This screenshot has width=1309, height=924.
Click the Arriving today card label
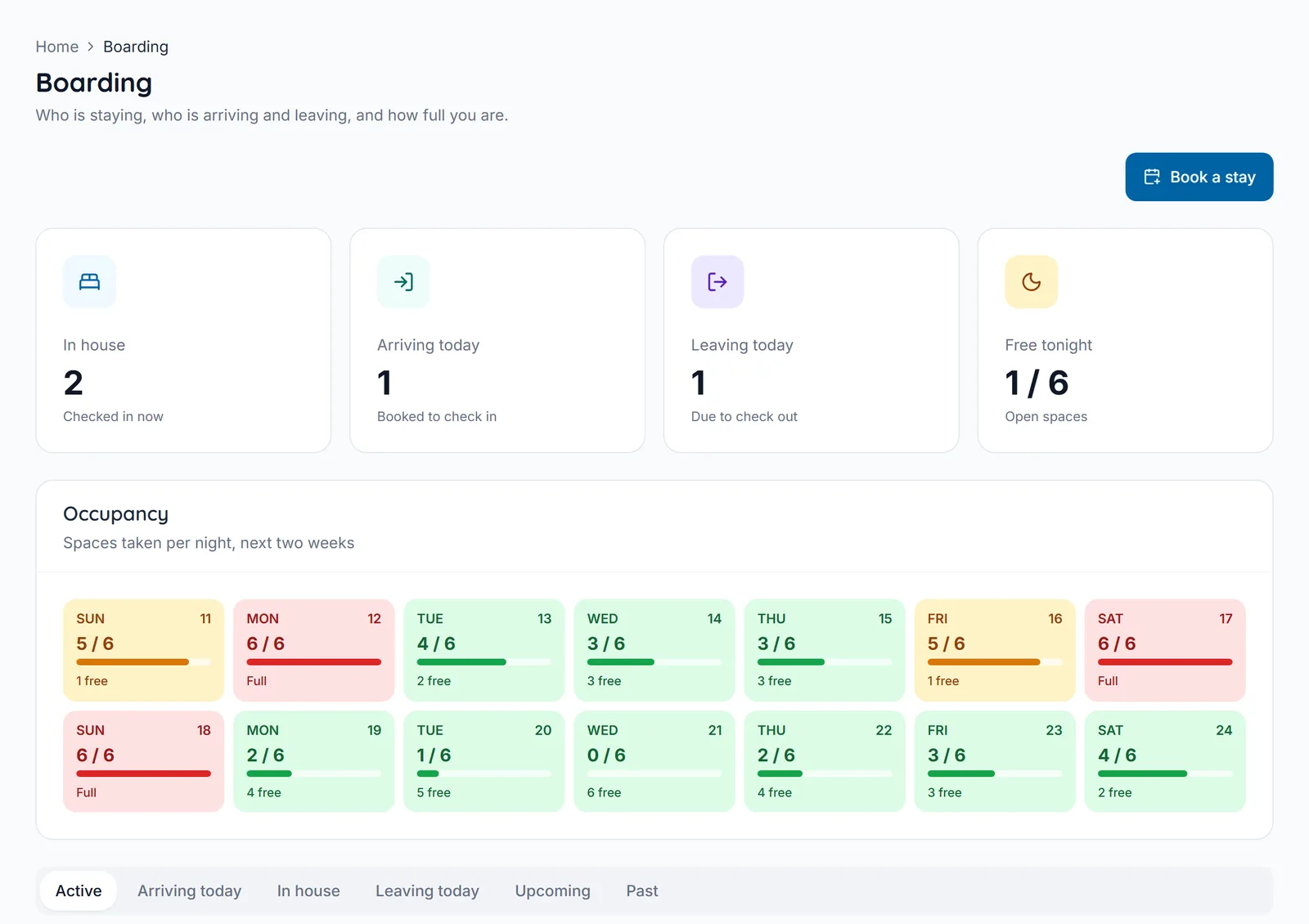428,345
